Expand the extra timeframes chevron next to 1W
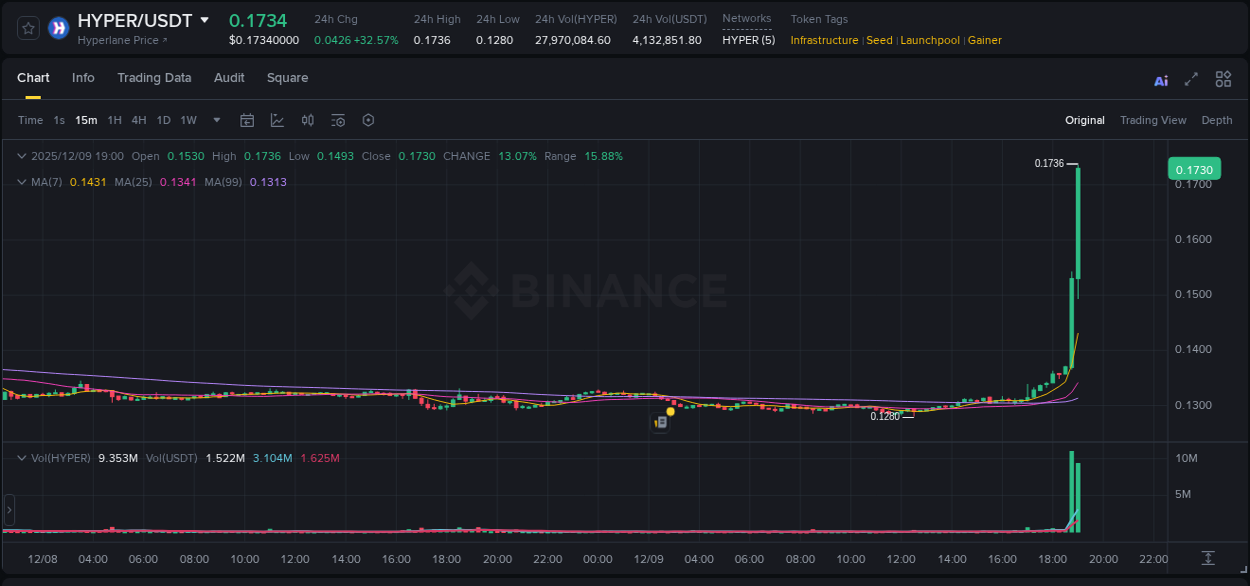The width and height of the screenshot is (1250, 586). 215,120
